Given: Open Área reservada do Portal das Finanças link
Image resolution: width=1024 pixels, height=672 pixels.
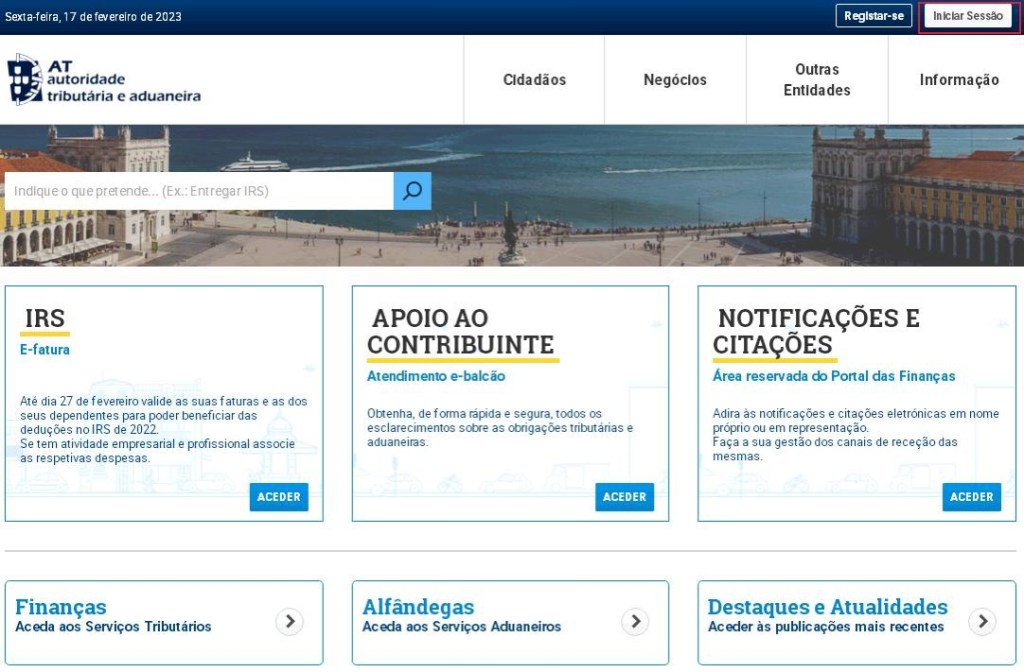Looking at the screenshot, I should click(x=833, y=376).
